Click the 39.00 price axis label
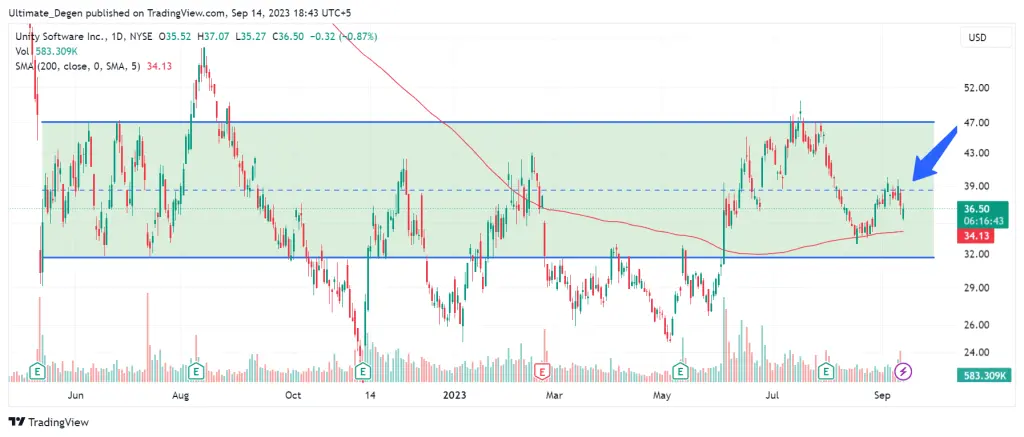The image size is (1024, 437). coord(977,186)
